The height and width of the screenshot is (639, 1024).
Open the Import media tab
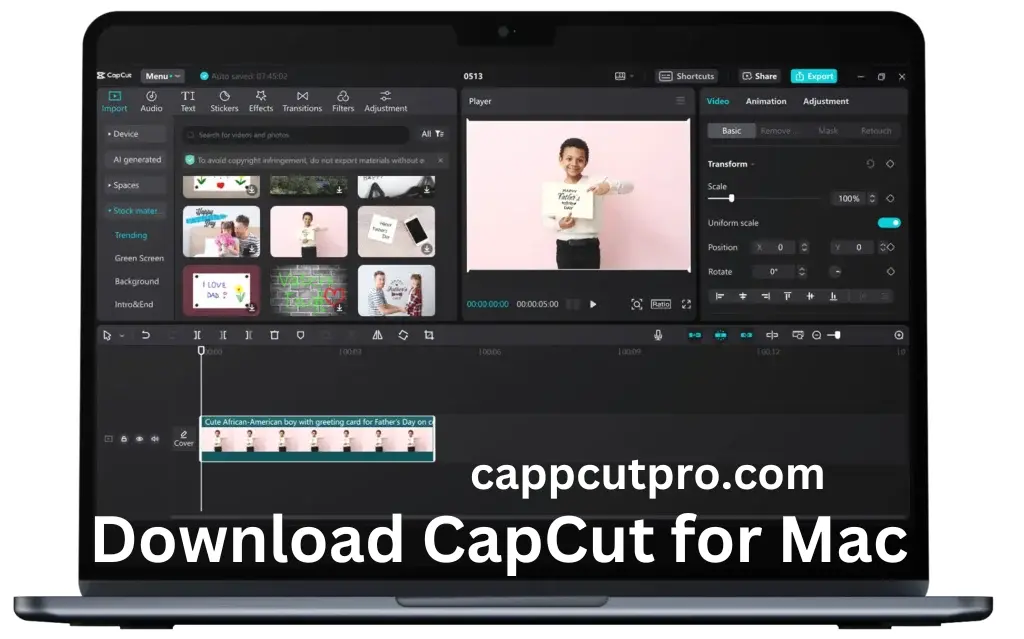114,101
